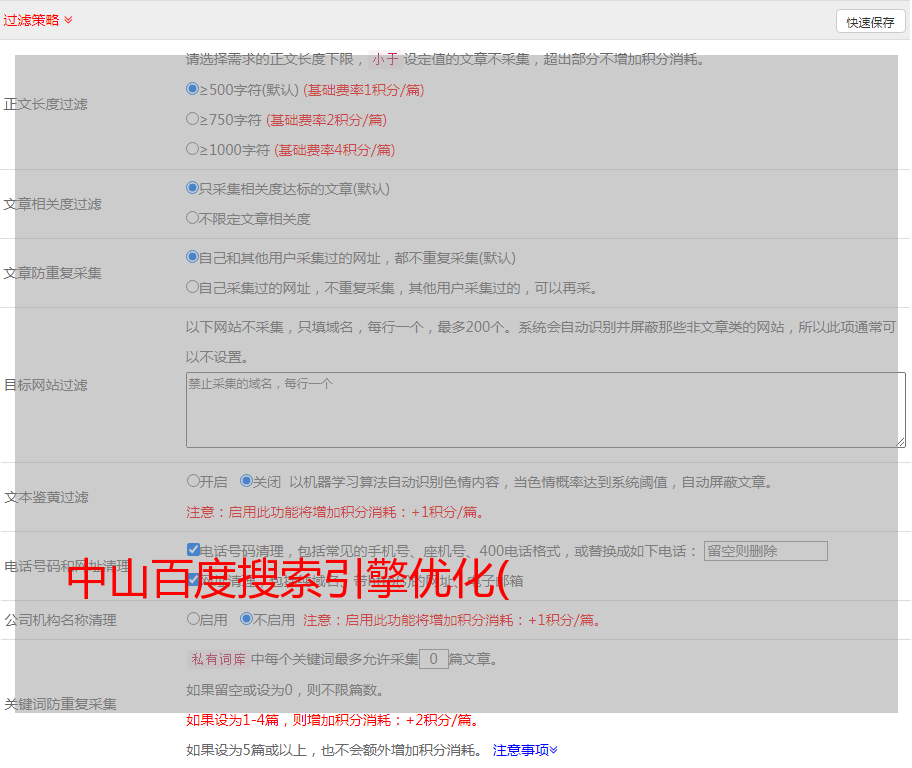Image resolution: width=912 pixels, height=768 pixels.
Task: Toggle the 电话号码清理 checkbox
Action: [194, 550]
